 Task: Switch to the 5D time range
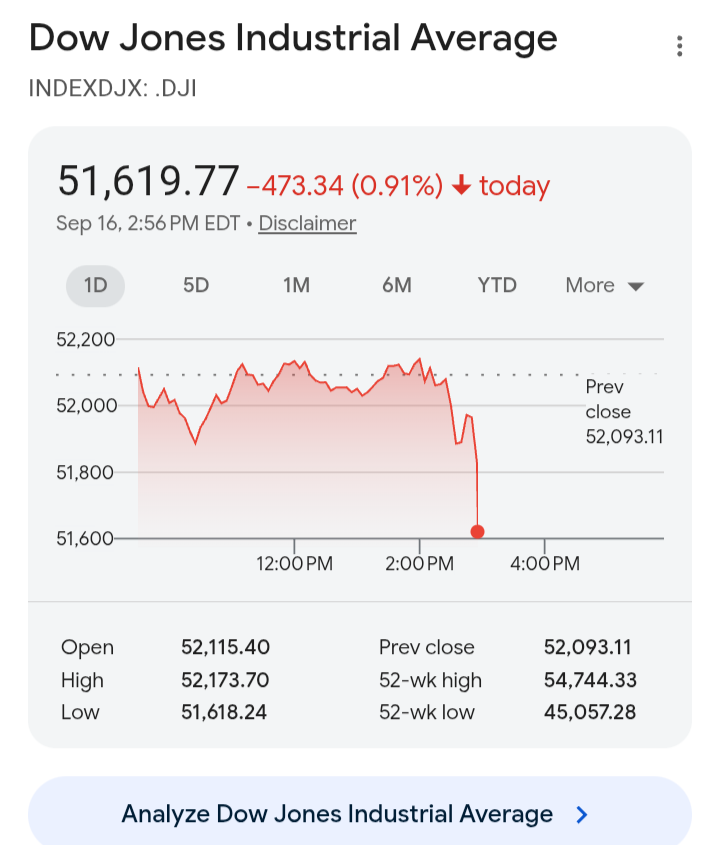click(196, 285)
